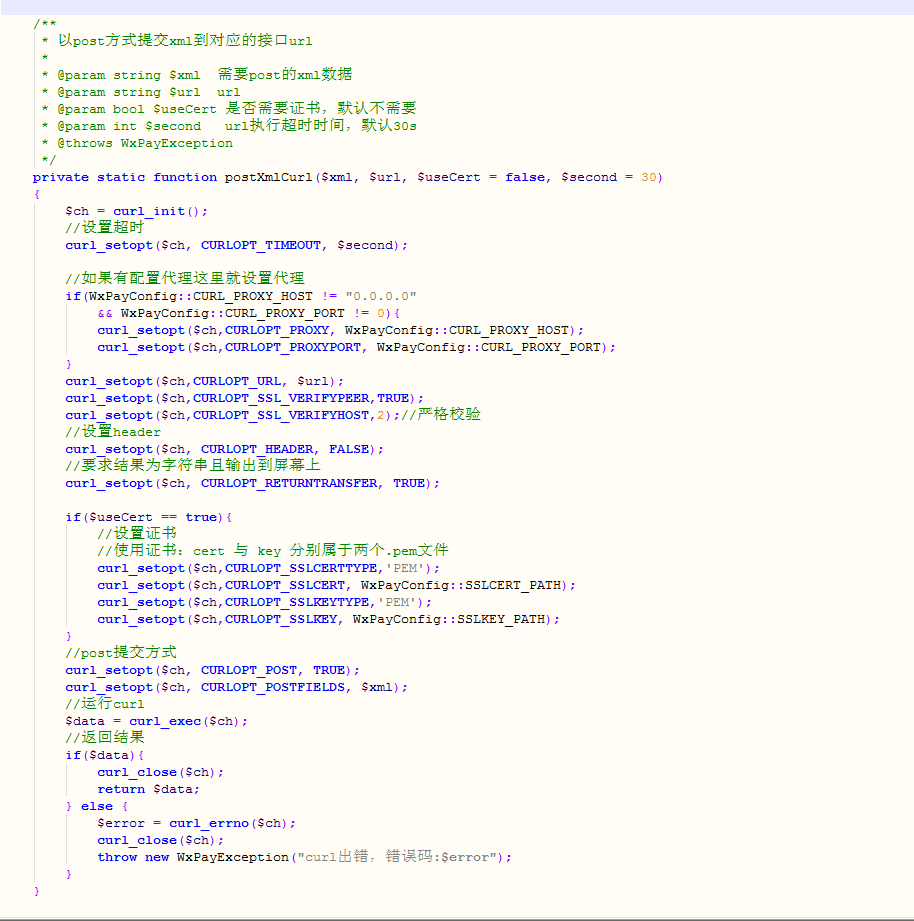Click the CURLOPT_SSLKEYTYPE constant

(x=297, y=603)
